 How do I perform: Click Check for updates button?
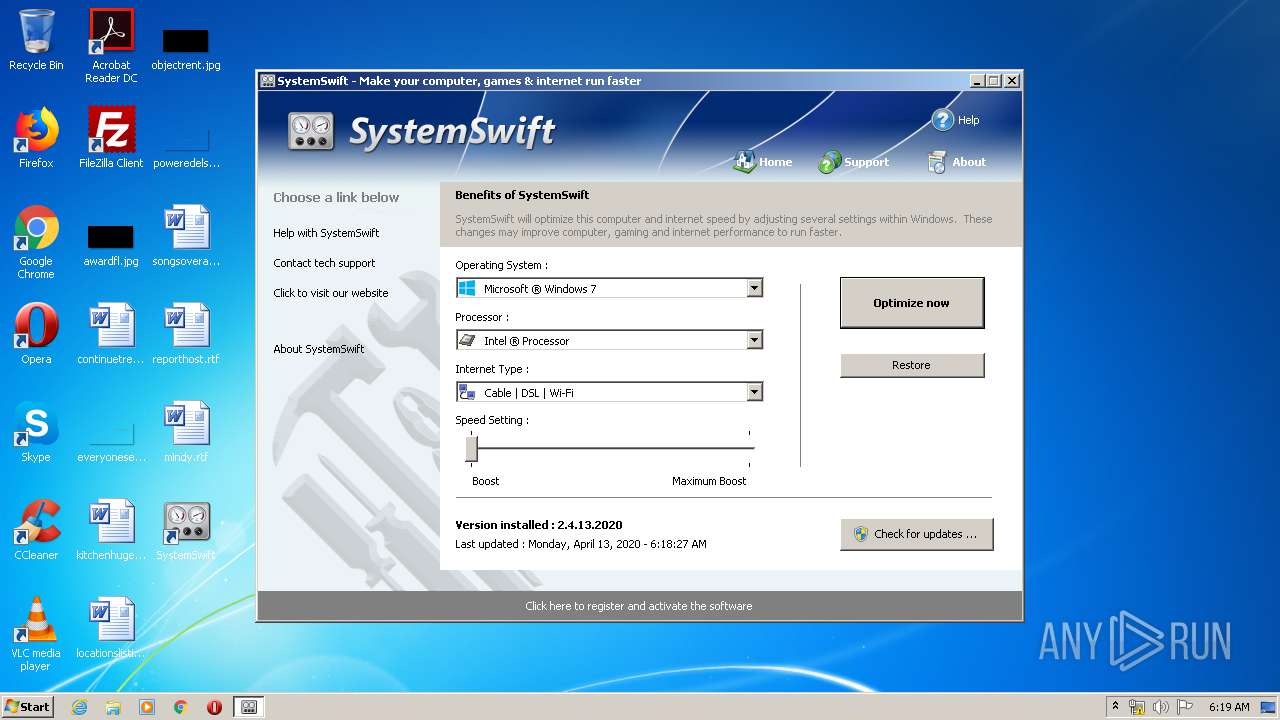916,534
